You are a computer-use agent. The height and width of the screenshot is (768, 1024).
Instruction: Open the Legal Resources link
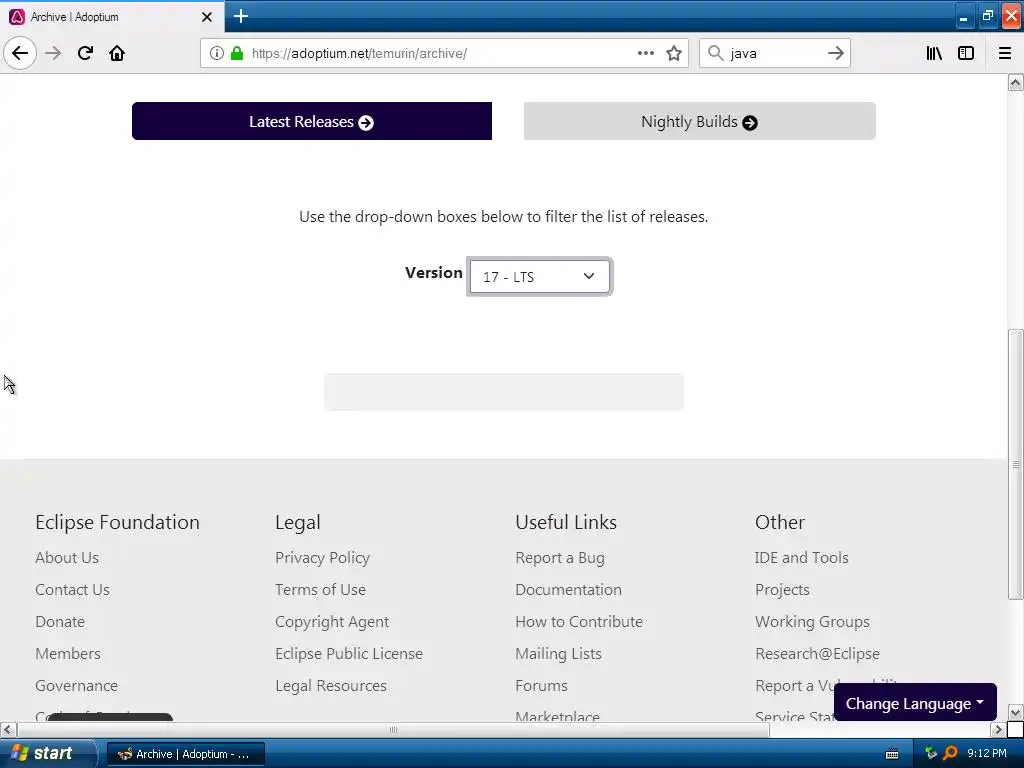[331, 686]
